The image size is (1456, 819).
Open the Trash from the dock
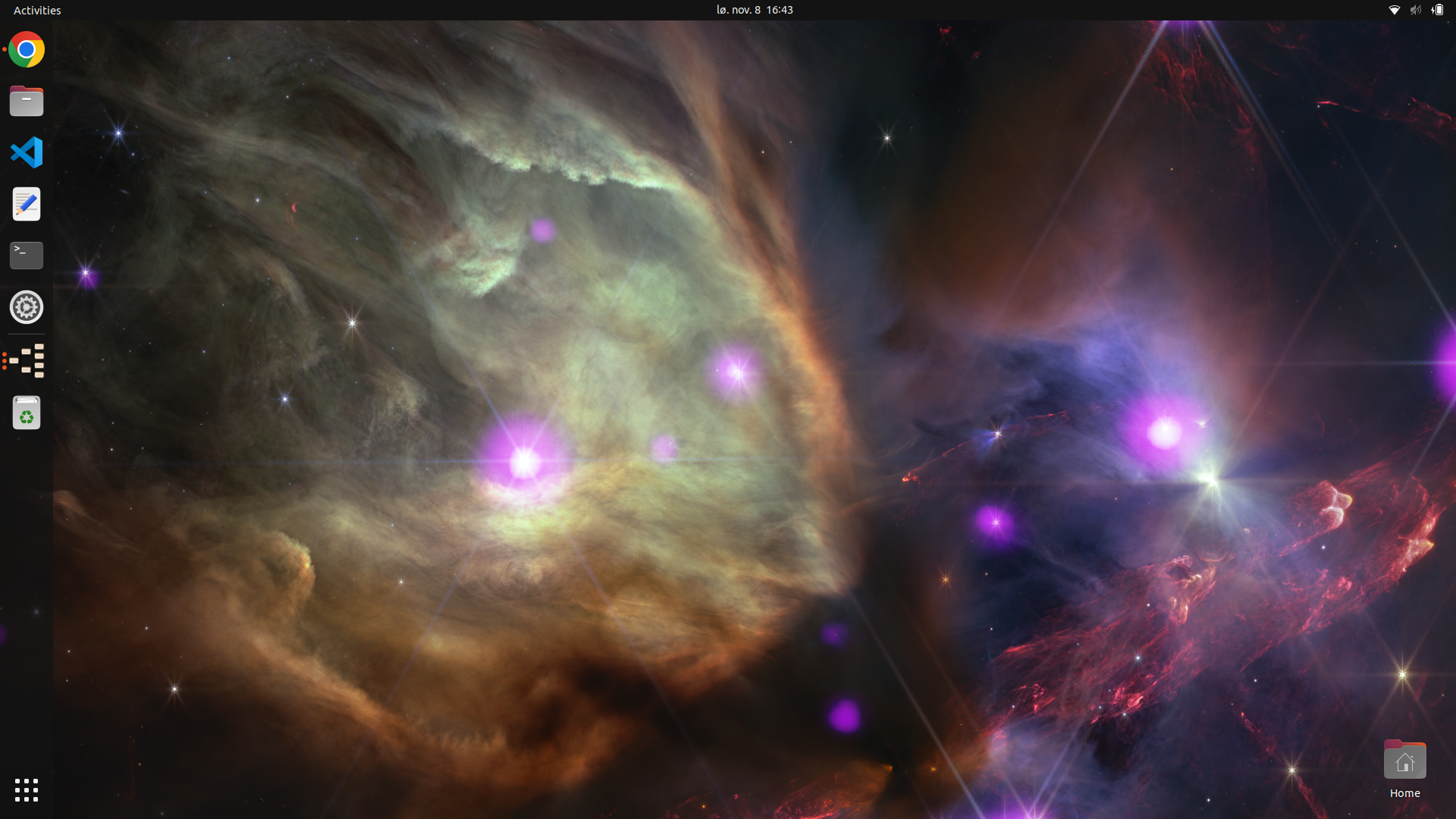[27, 413]
